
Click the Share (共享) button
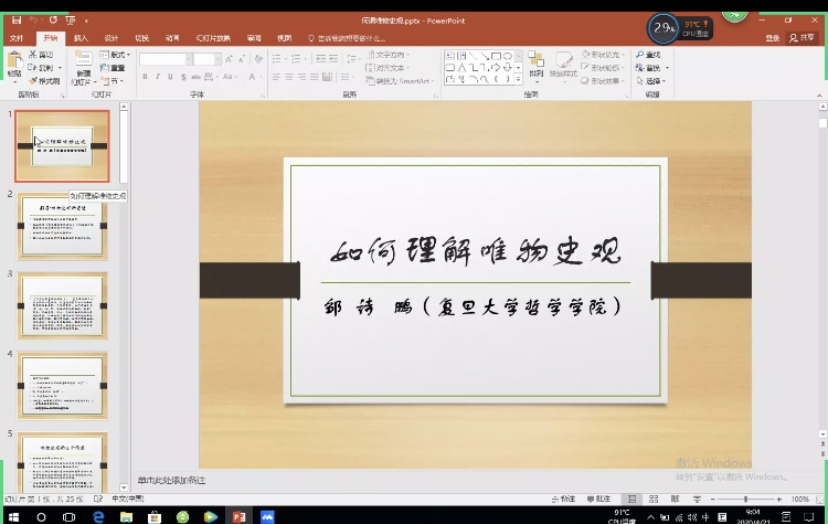coord(801,38)
